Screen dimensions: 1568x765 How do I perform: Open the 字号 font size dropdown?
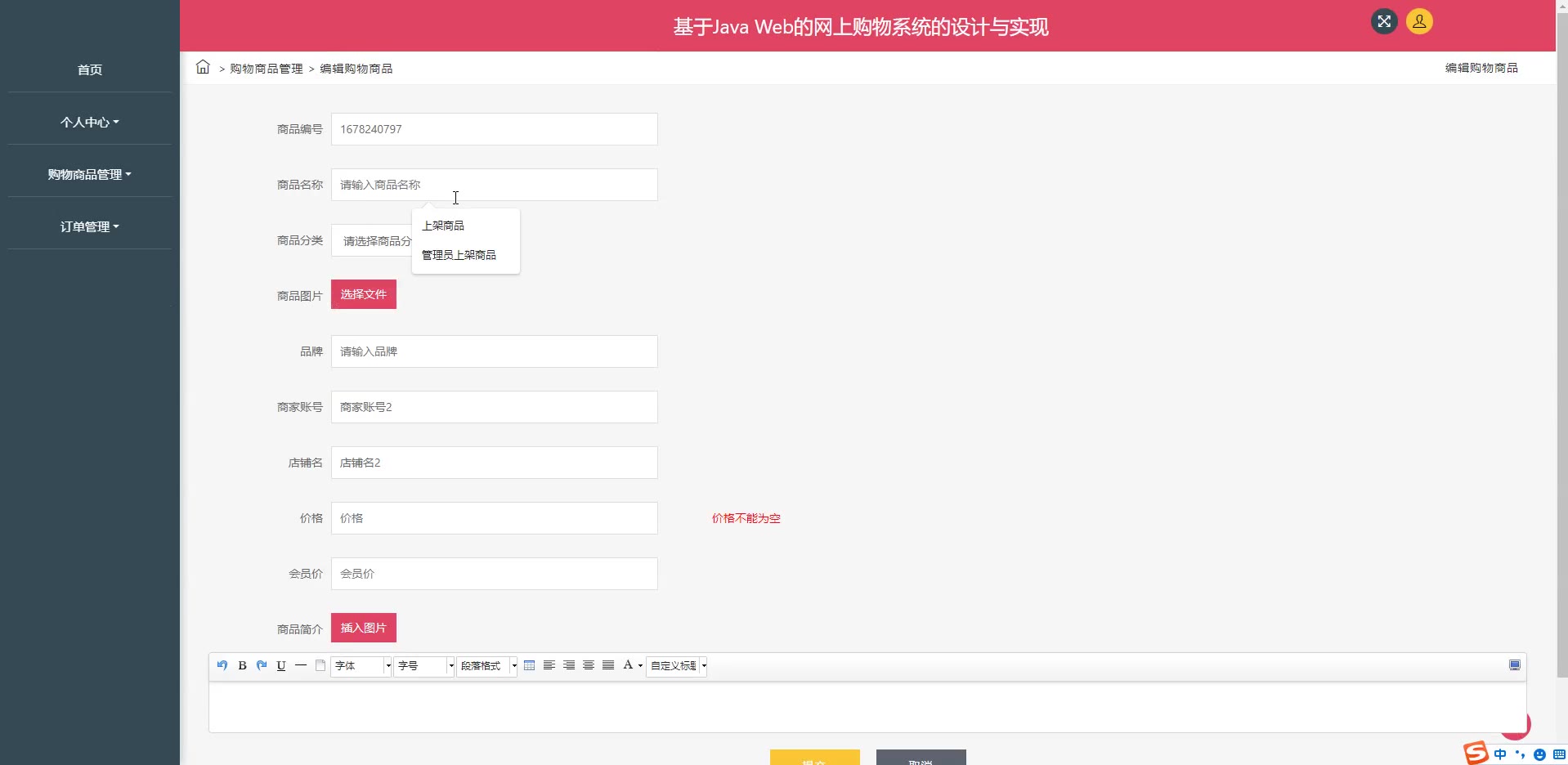[423, 666]
